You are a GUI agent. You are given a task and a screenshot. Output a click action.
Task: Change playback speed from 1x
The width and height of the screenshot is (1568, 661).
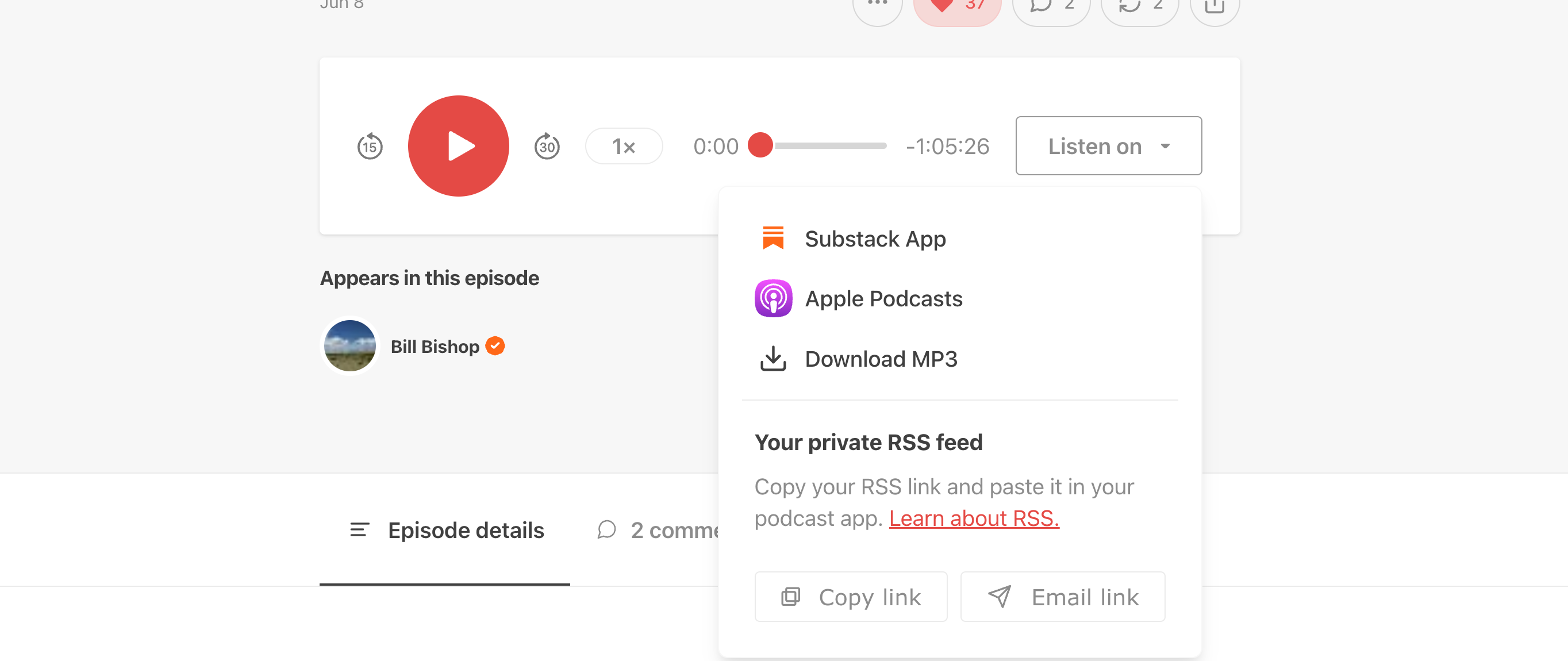(x=623, y=146)
